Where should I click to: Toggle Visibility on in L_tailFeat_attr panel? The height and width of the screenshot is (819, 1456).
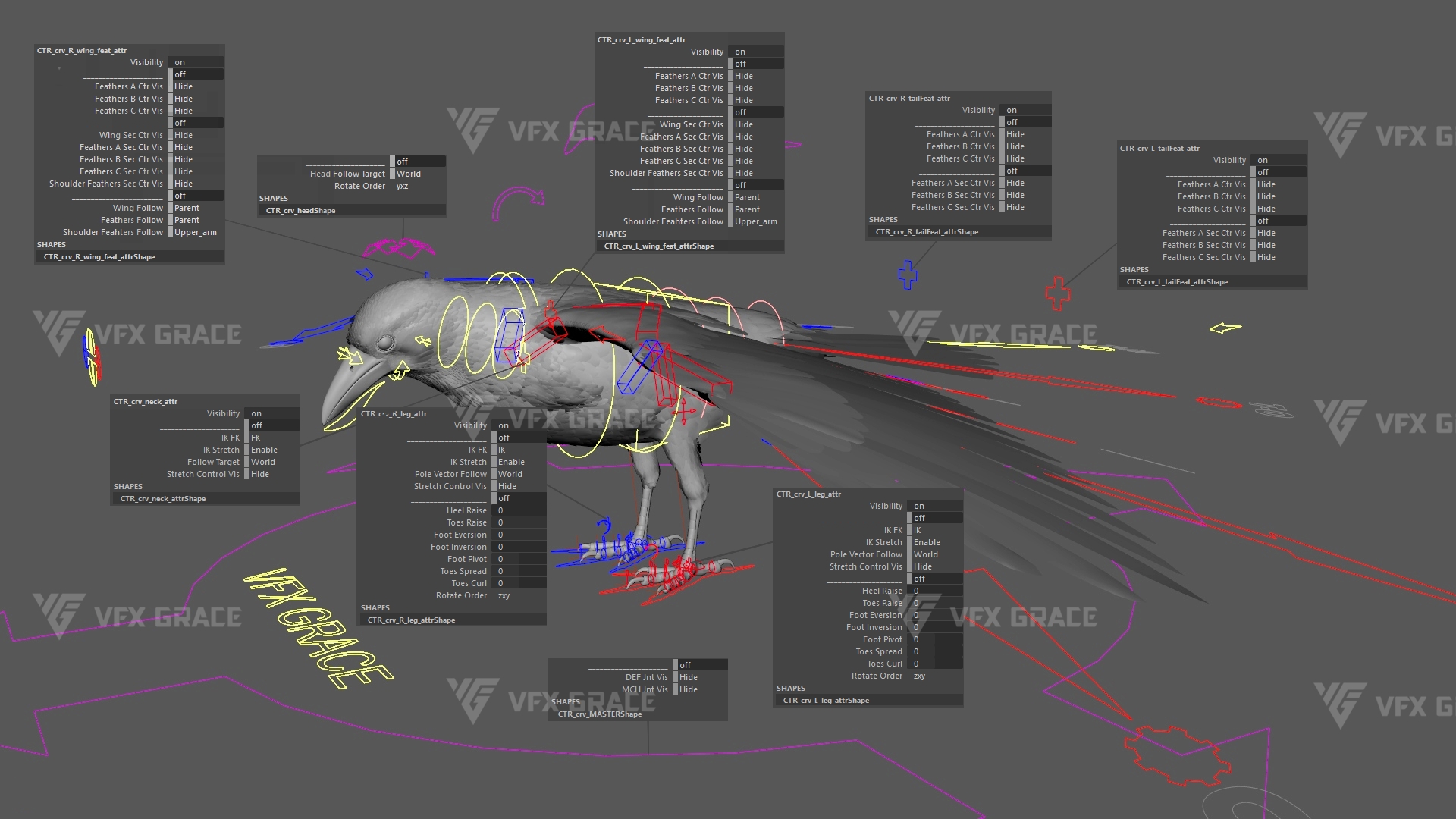click(x=1280, y=160)
